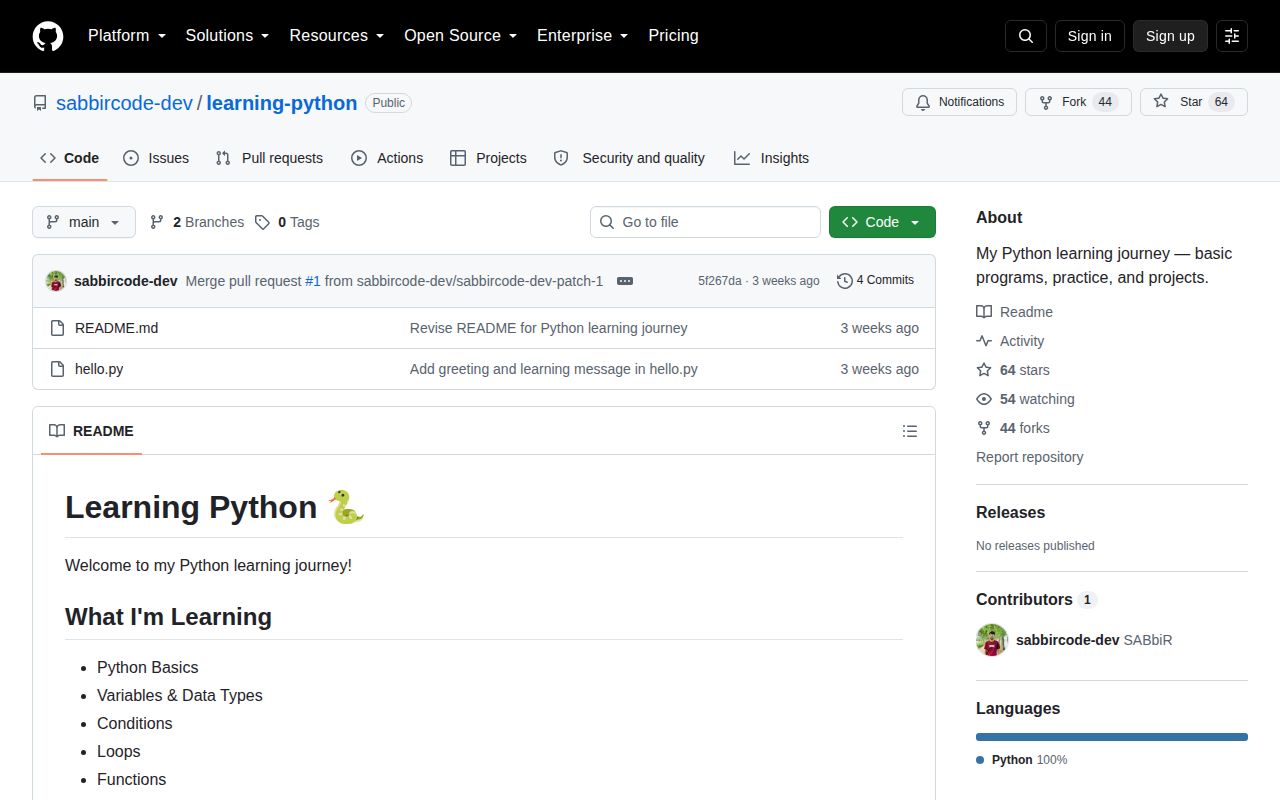Viewport: 1280px width, 800px height.
Task: View the 64 stars link
Action: coord(1013,370)
